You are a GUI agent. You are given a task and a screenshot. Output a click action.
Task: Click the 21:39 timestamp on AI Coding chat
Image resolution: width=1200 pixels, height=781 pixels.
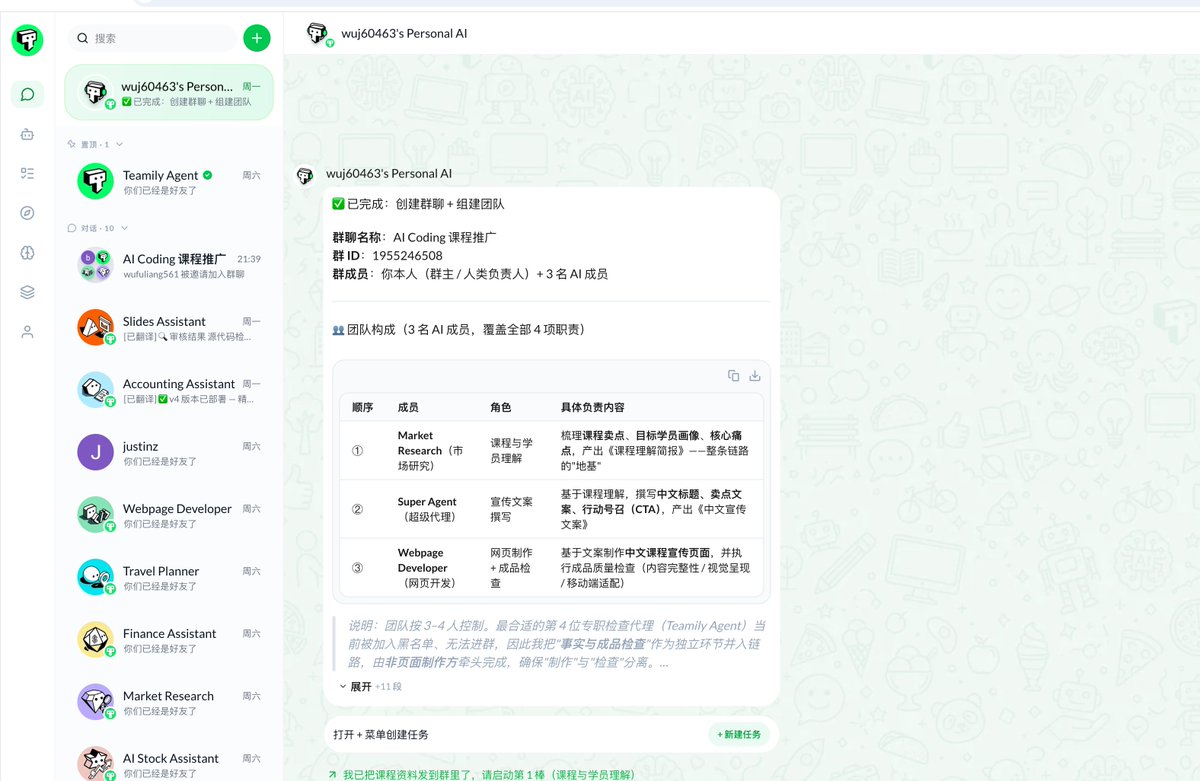click(x=249, y=259)
